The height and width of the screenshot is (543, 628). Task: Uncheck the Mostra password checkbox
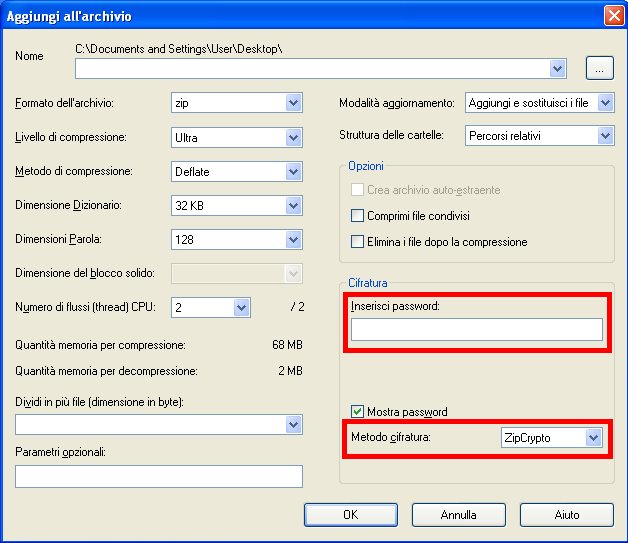[x=357, y=412]
